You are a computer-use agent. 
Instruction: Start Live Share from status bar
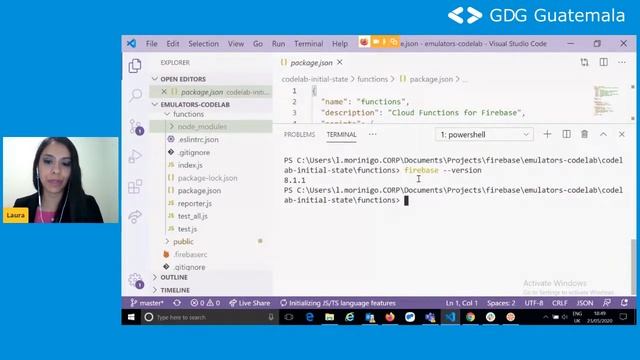click(249, 303)
